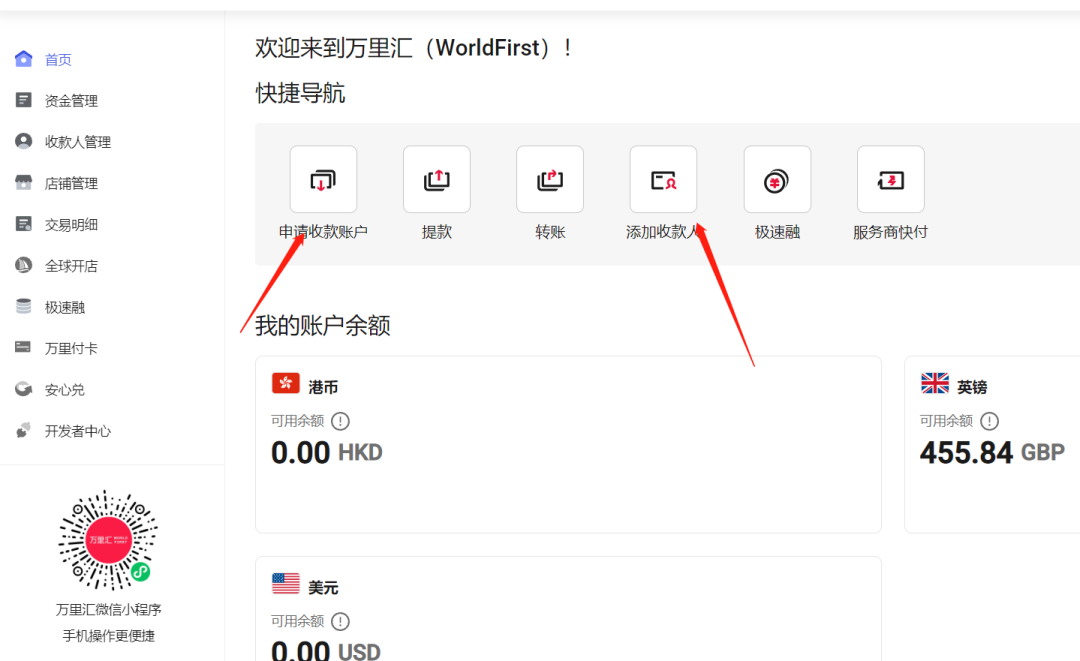Screen dimensions: 1080x661
Task: Click the 455.84 GBP balance amount
Action: click(992, 452)
